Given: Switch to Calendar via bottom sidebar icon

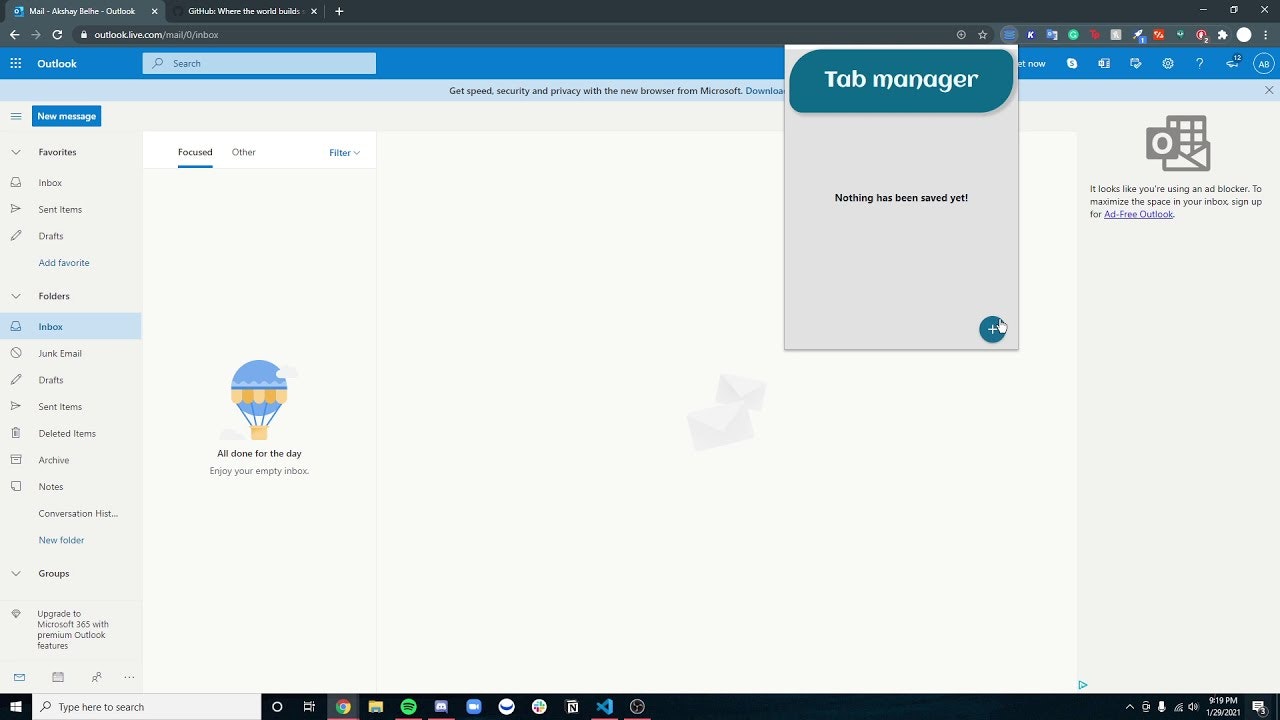Looking at the screenshot, I should pyautogui.click(x=58, y=677).
